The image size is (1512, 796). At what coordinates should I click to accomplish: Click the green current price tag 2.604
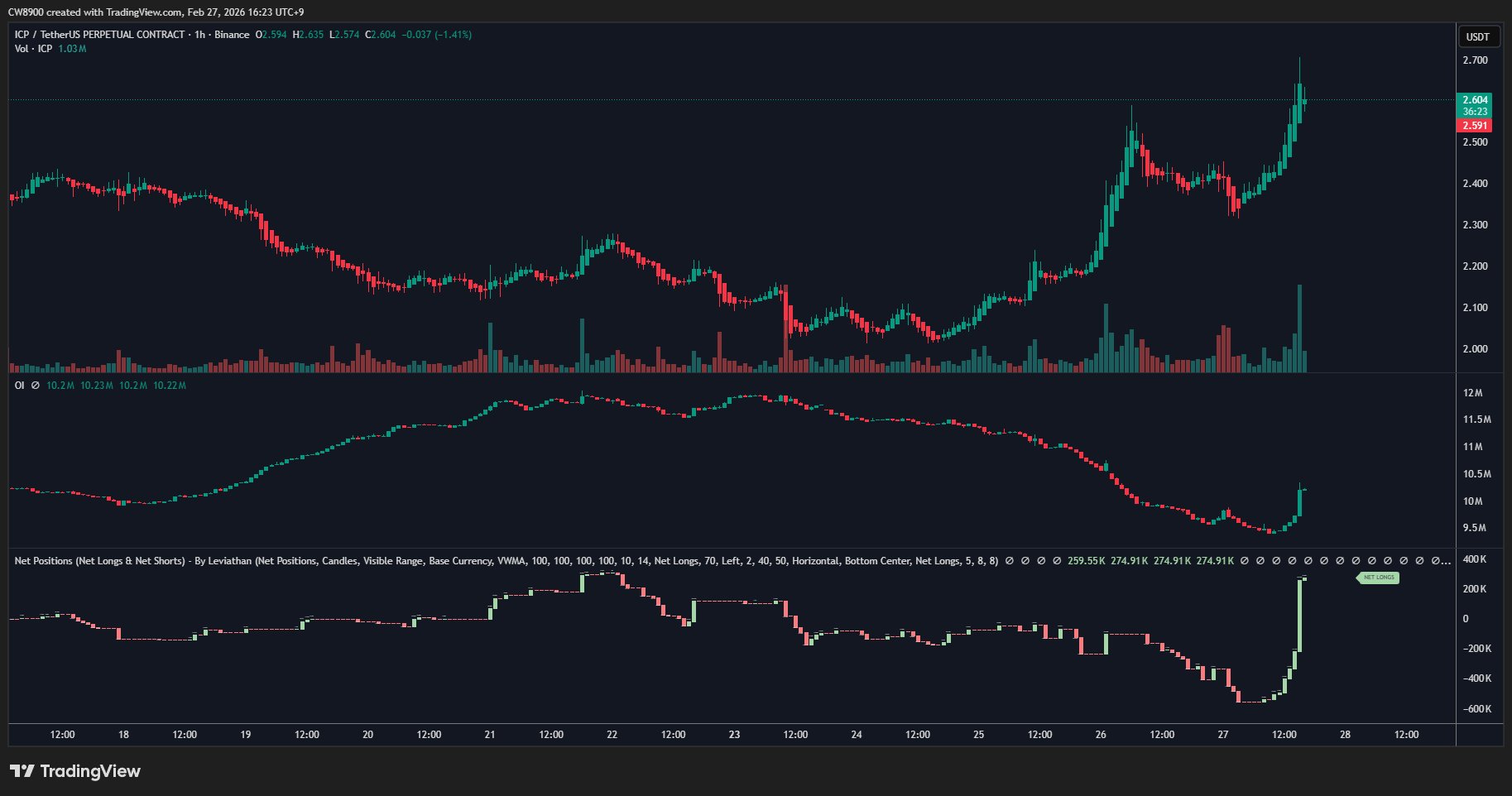1475,100
